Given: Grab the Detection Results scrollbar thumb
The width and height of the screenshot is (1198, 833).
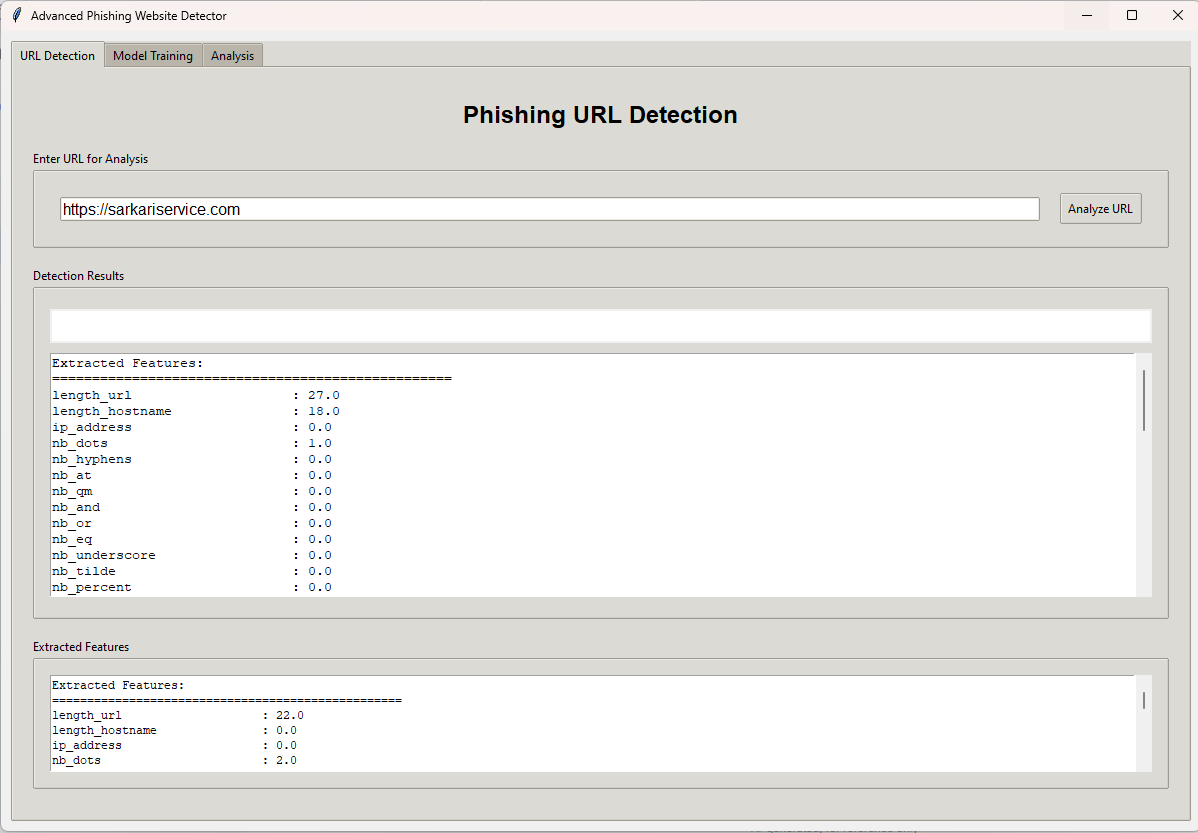Looking at the screenshot, I should [x=1144, y=400].
